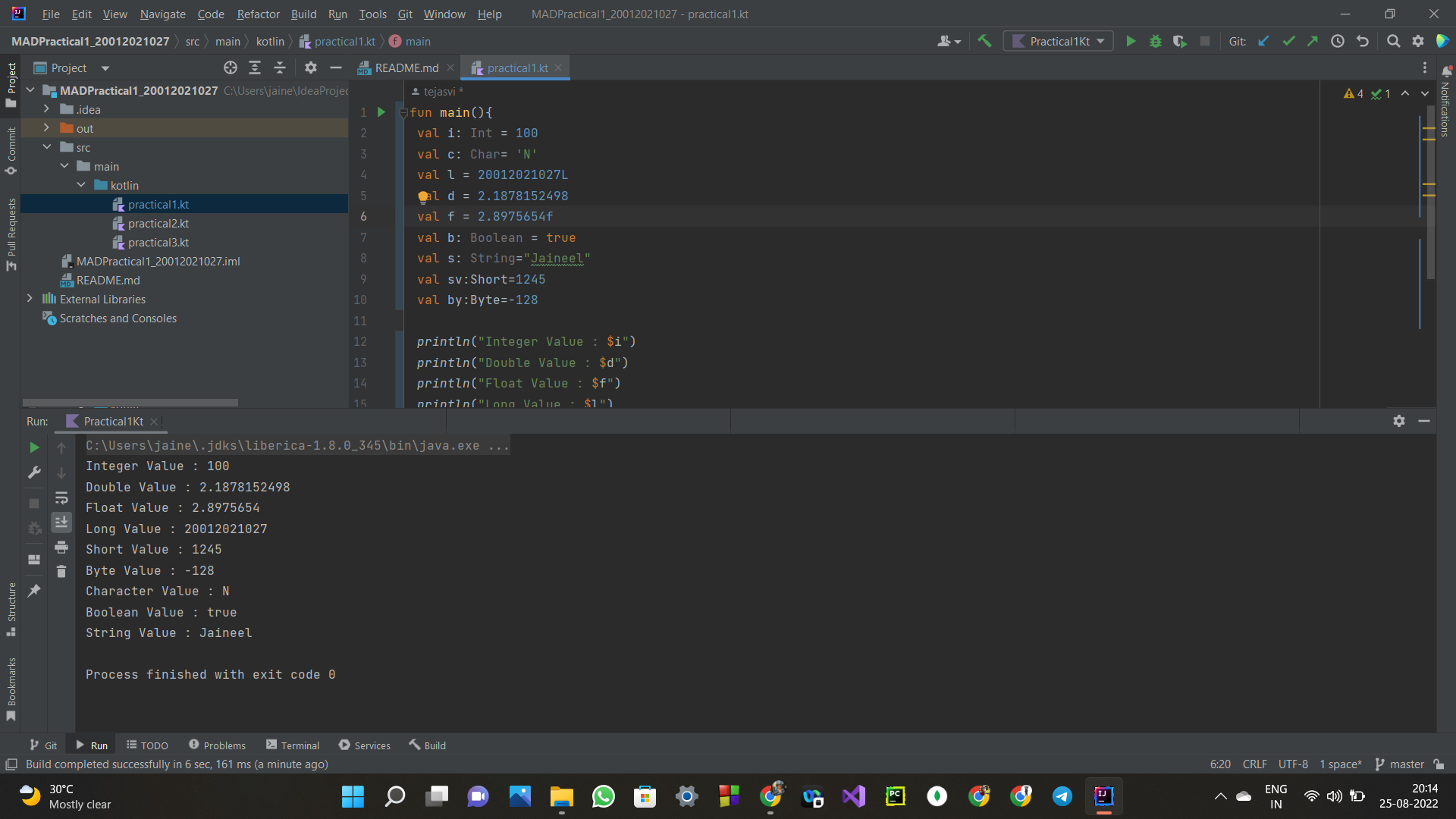Image resolution: width=1456 pixels, height=819 pixels.
Task: Toggle Bookmarks tool window stripe button
Action: pyautogui.click(x=11, y=689)
